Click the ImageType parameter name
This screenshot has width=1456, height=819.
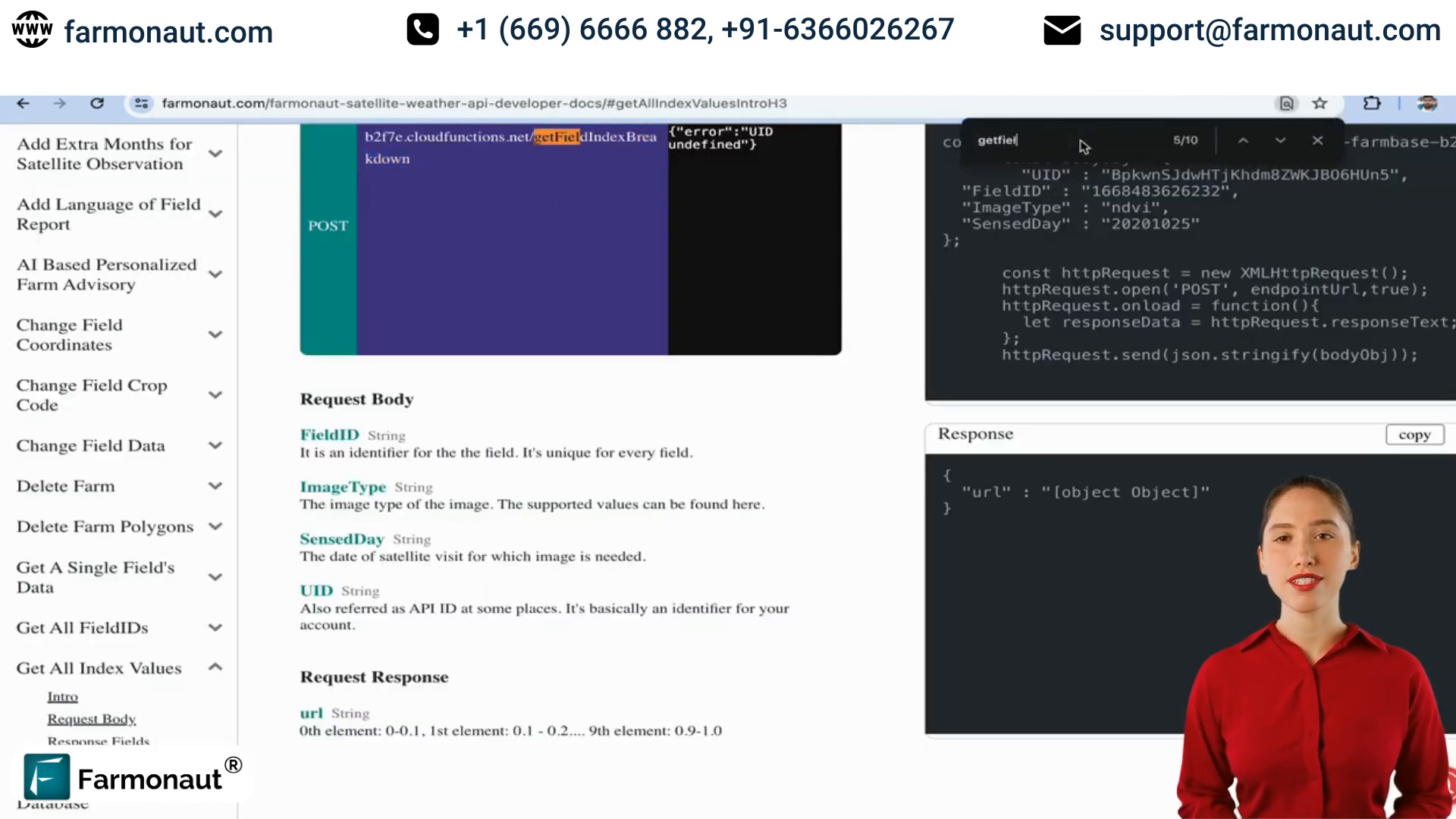[x=343, y=487]
